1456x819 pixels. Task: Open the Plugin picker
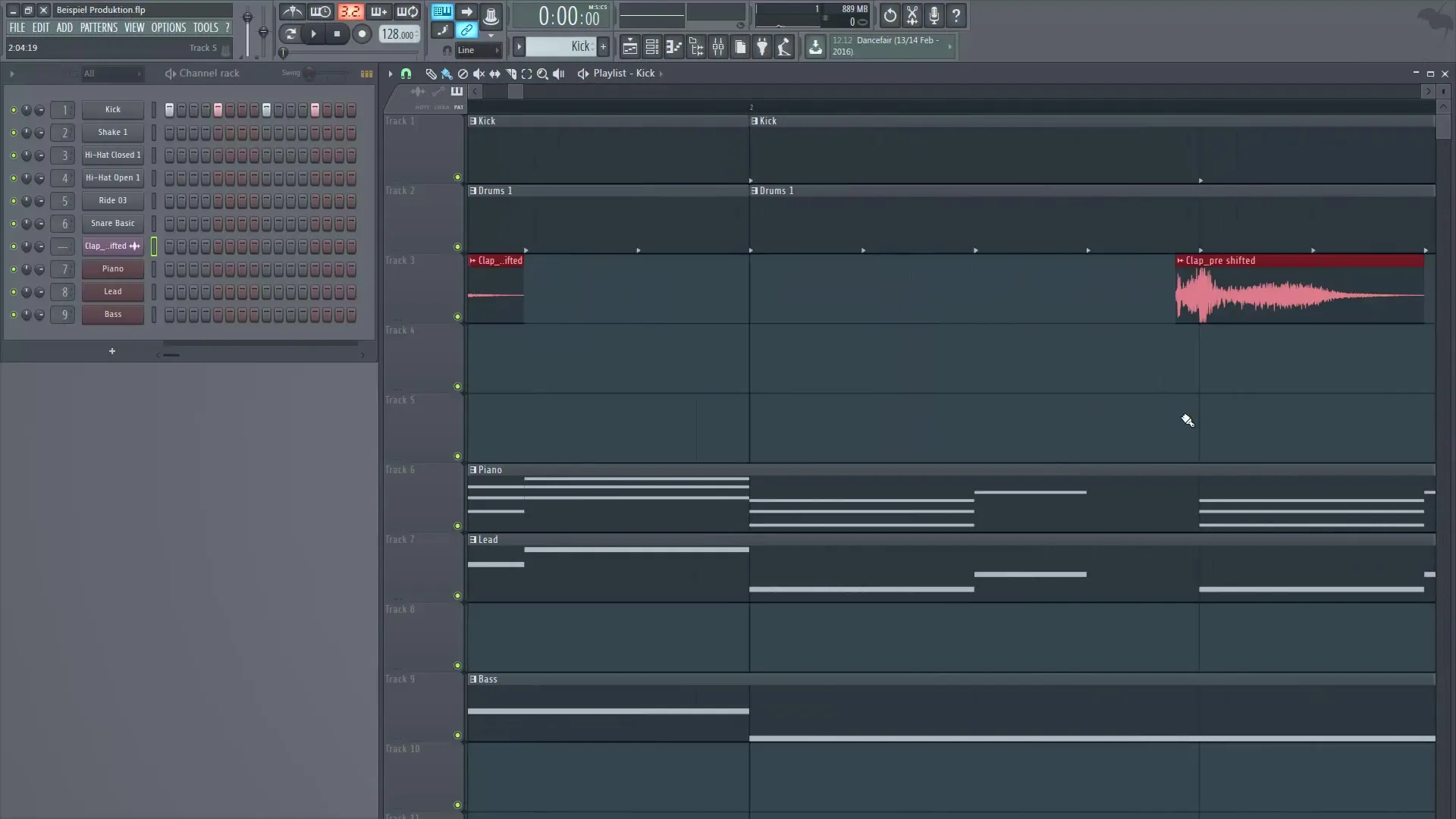762,46
